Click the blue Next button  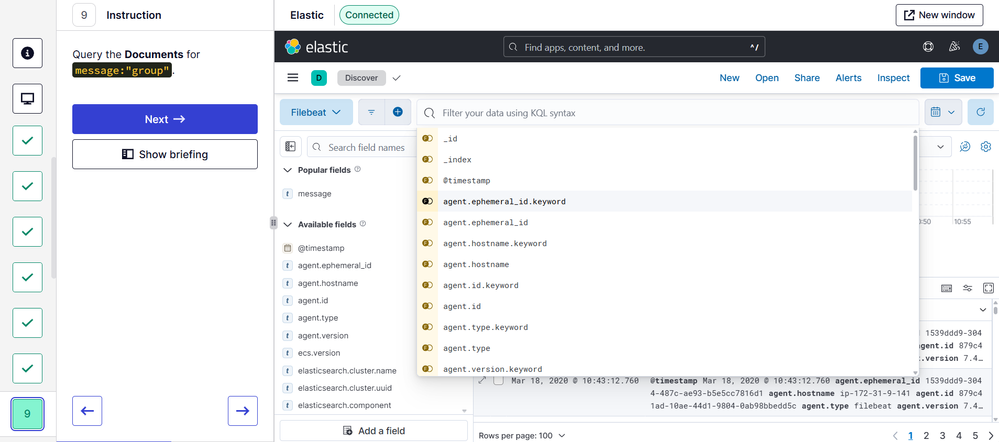click(x=165, y=119)
